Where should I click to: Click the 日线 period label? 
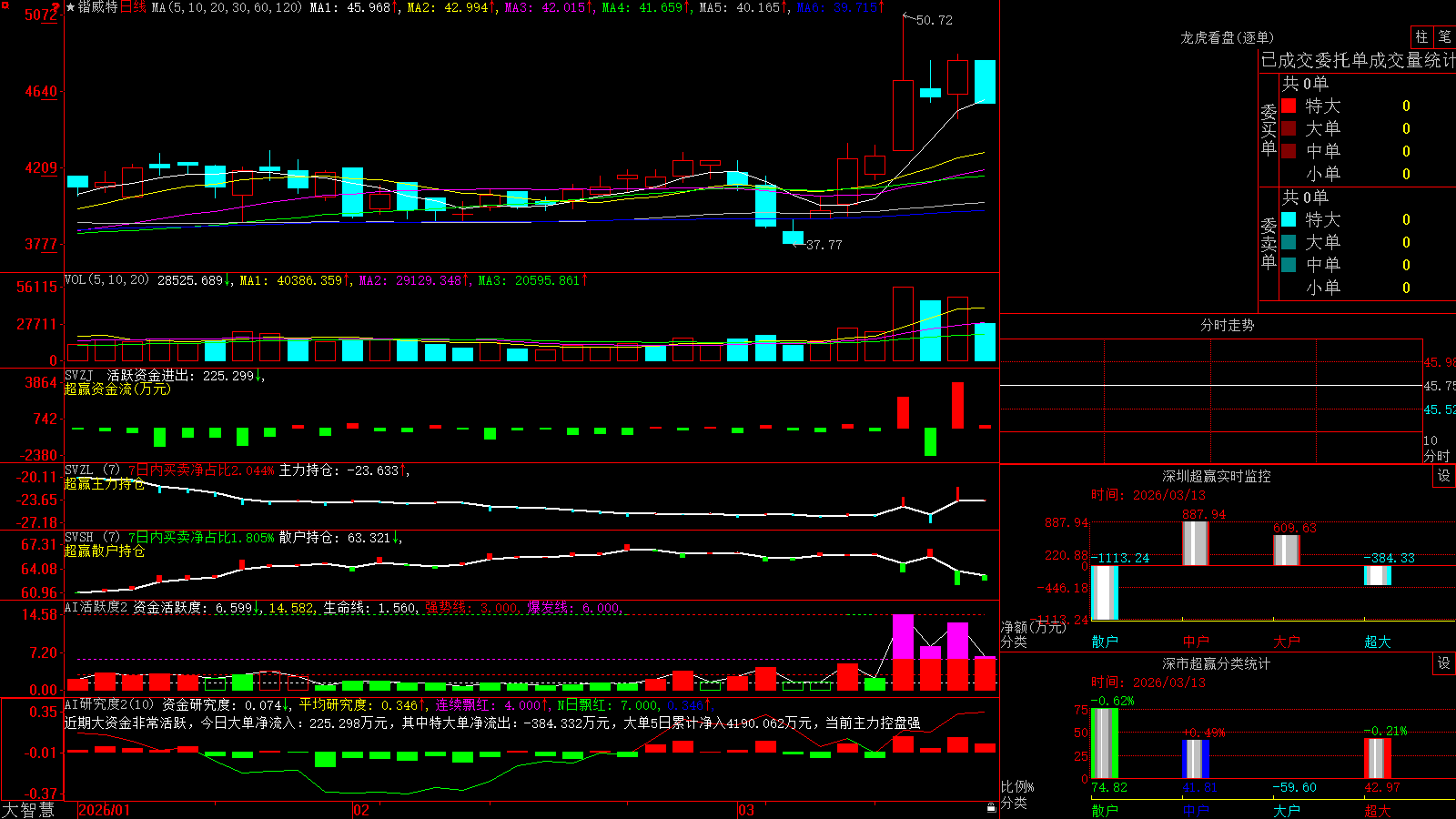tap(133, 7)
